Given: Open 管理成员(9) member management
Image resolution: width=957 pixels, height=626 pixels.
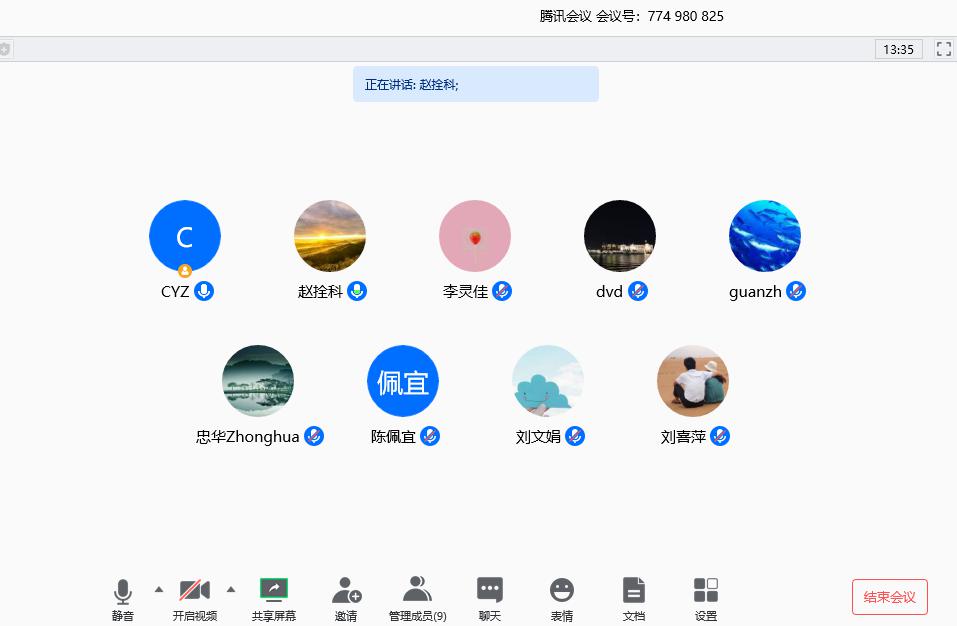Looking at the screenshot, I should (x=417, y=590).
